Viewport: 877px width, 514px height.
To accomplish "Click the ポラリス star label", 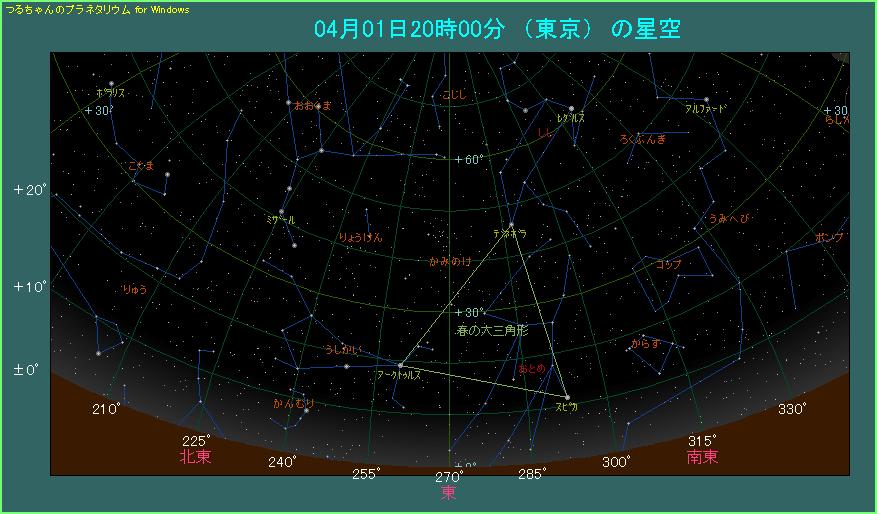I will point(110,93).
